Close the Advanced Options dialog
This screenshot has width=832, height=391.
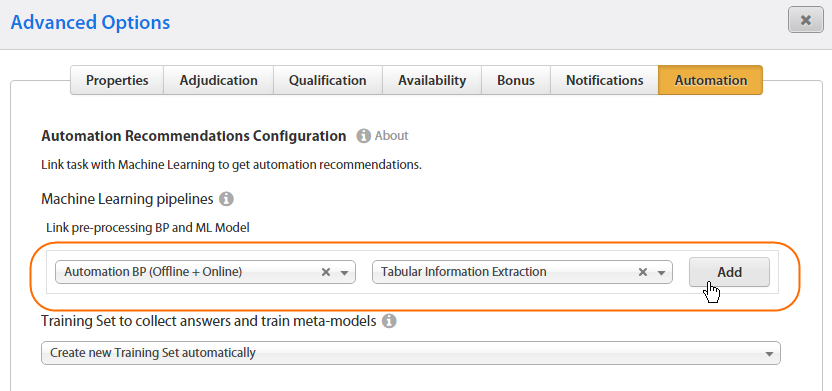click(805, 21)
